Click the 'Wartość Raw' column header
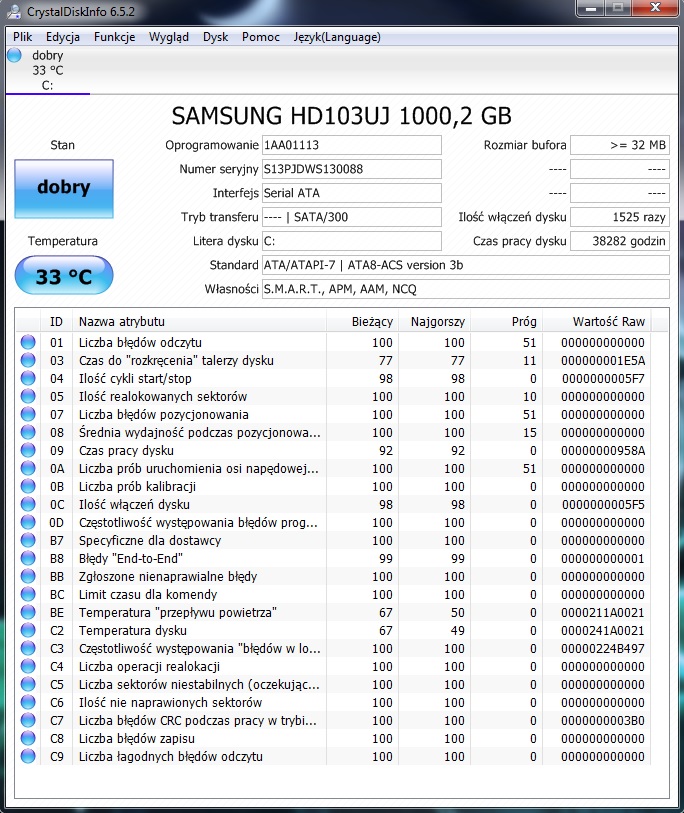The height and width of the screenshot is (813, 684). 596,321
